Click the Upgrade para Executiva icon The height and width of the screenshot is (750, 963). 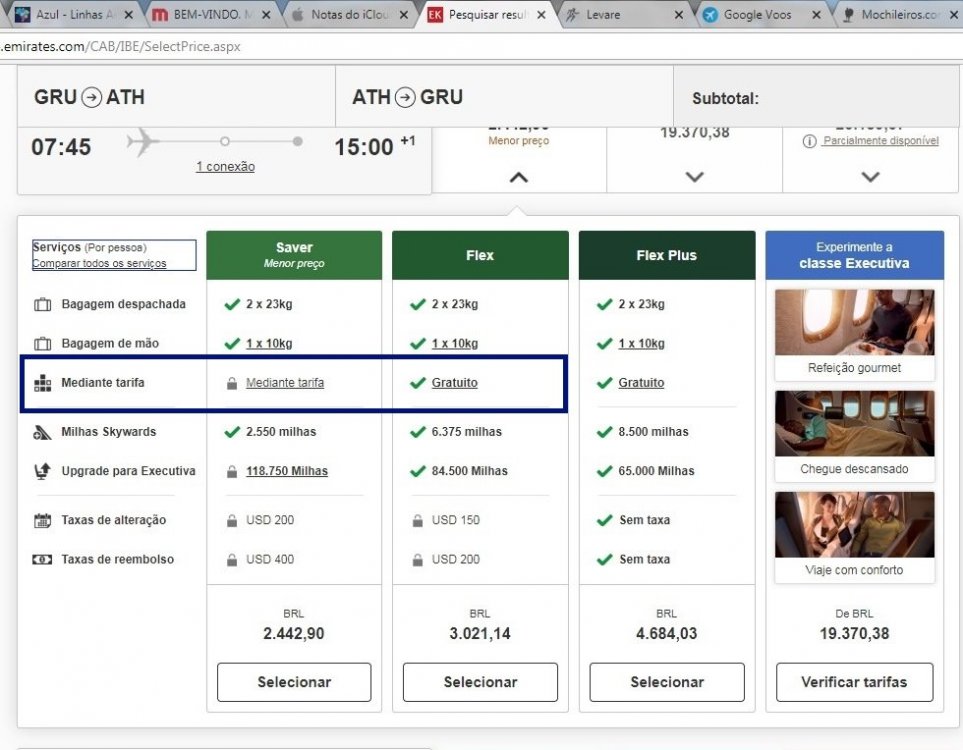point(42,471)
